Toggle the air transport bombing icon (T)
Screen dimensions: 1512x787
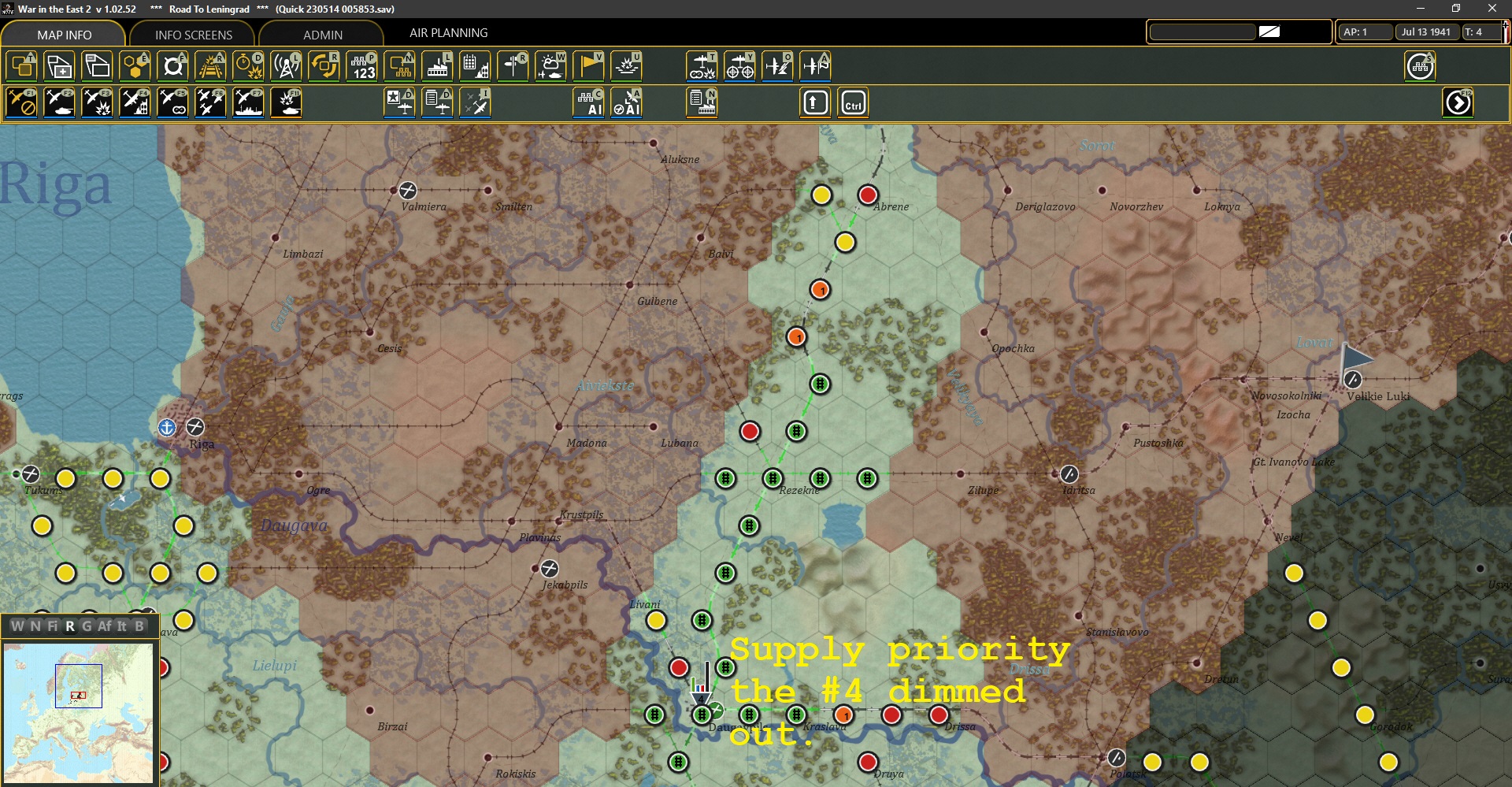point(702,66)
